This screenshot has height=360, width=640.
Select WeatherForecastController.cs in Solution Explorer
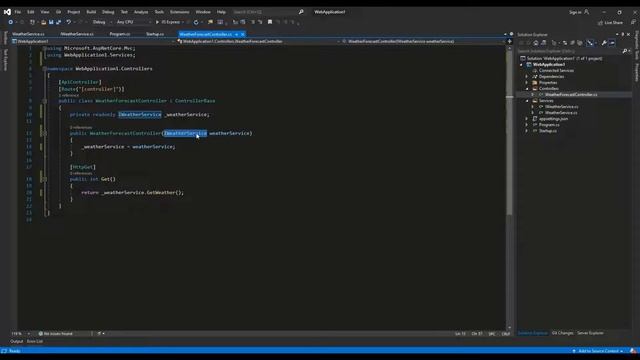click(571, 95)
